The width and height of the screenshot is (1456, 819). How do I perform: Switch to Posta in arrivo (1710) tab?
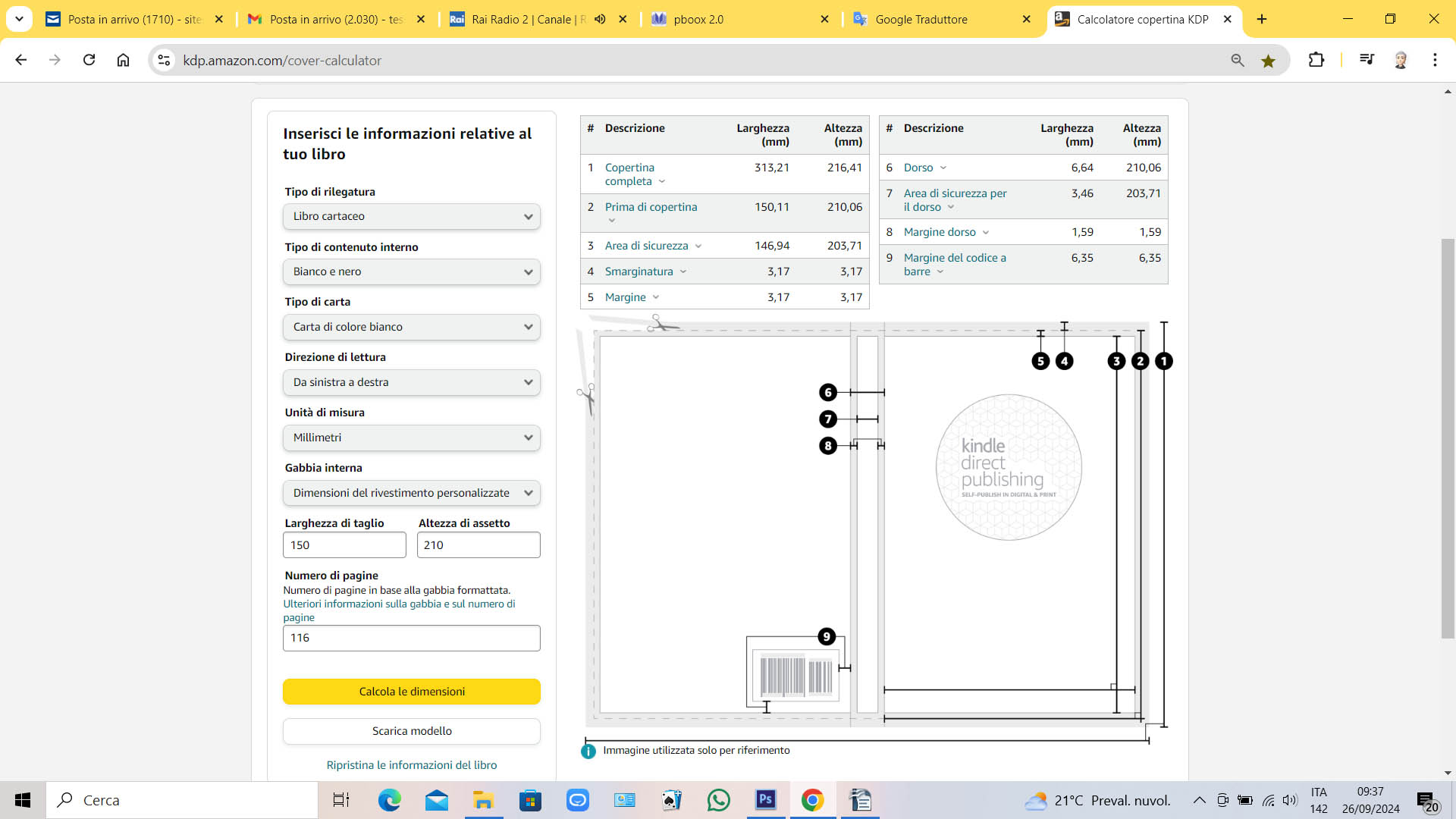(x=135, y=19)
